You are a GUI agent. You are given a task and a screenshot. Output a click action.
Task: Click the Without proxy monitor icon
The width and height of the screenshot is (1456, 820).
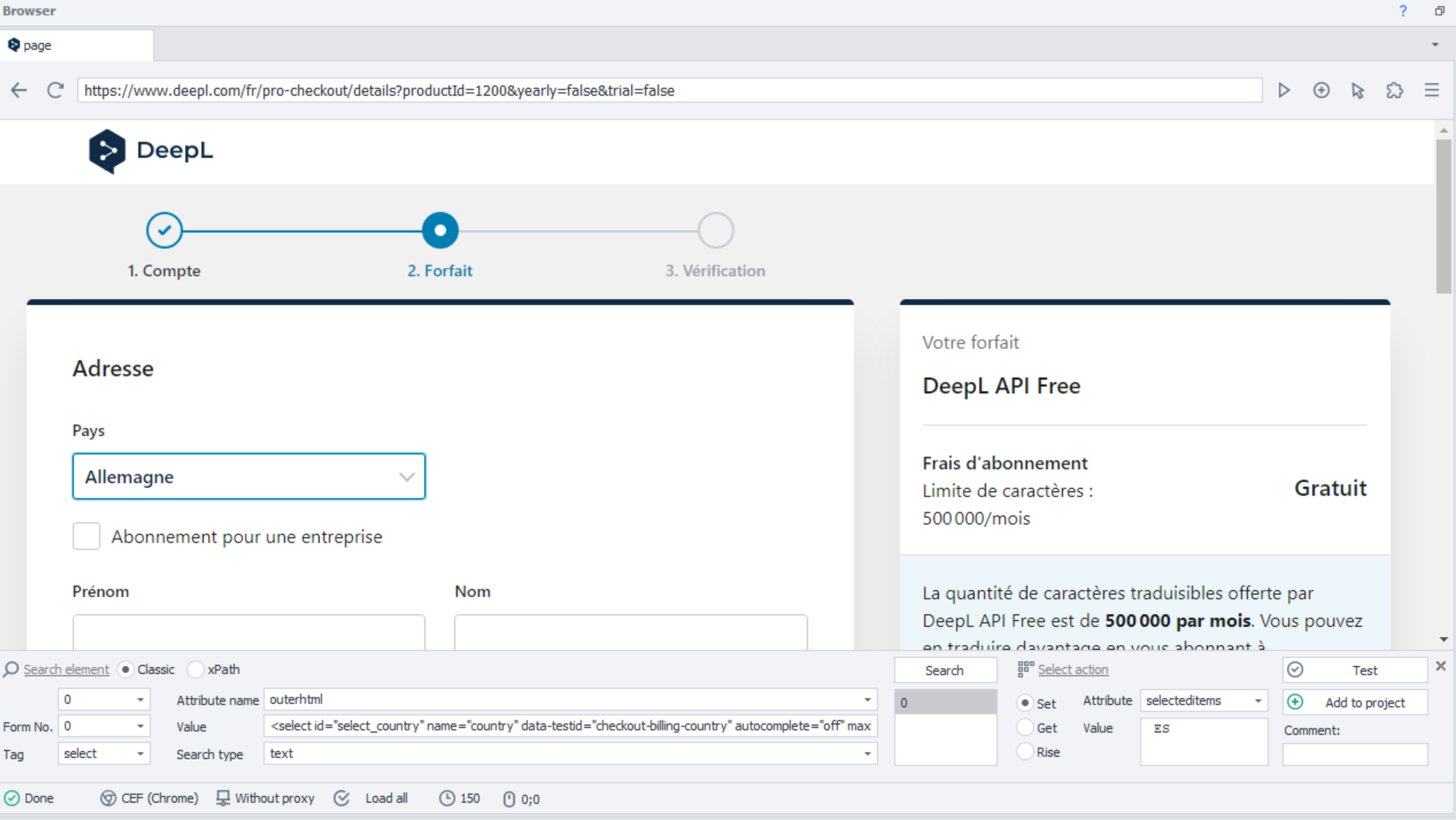point(223,799)
